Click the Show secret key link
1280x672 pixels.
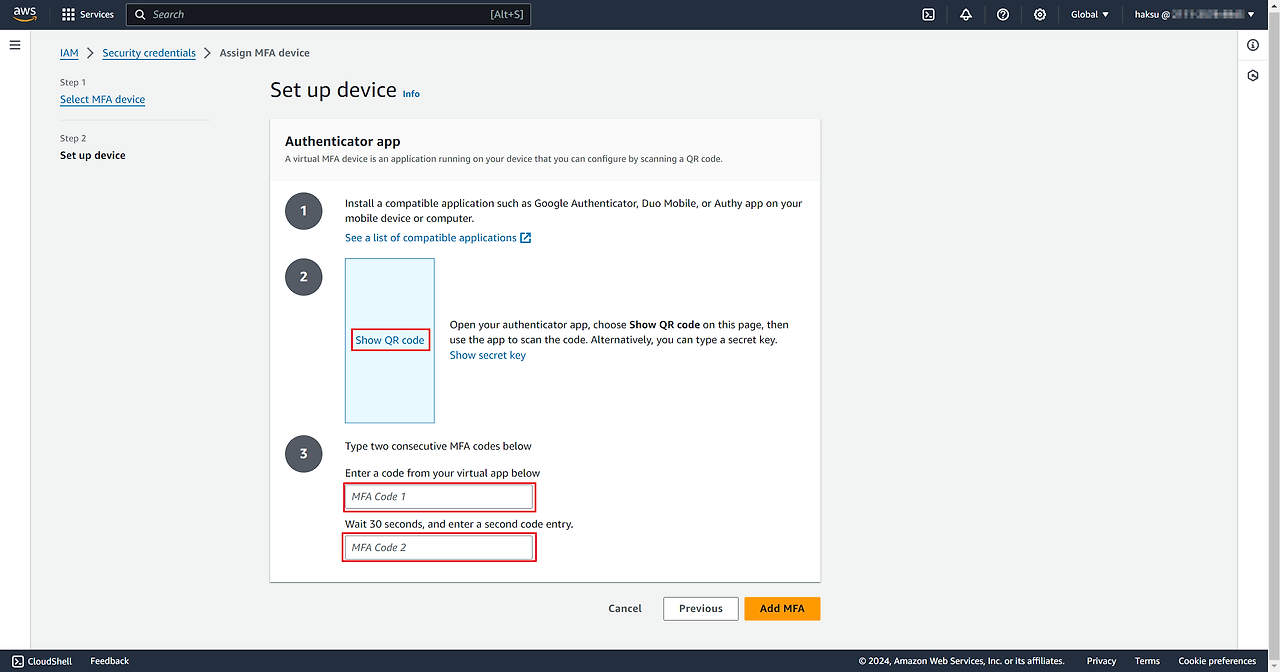pos(487,355)
